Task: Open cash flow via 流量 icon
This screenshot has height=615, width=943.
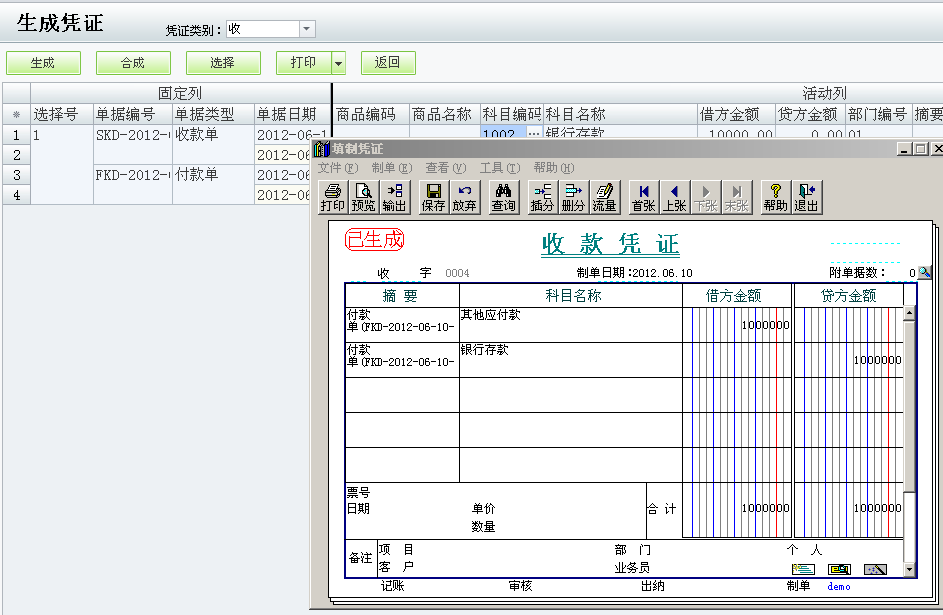Action: pyautogui.click(x=604, y=197)
